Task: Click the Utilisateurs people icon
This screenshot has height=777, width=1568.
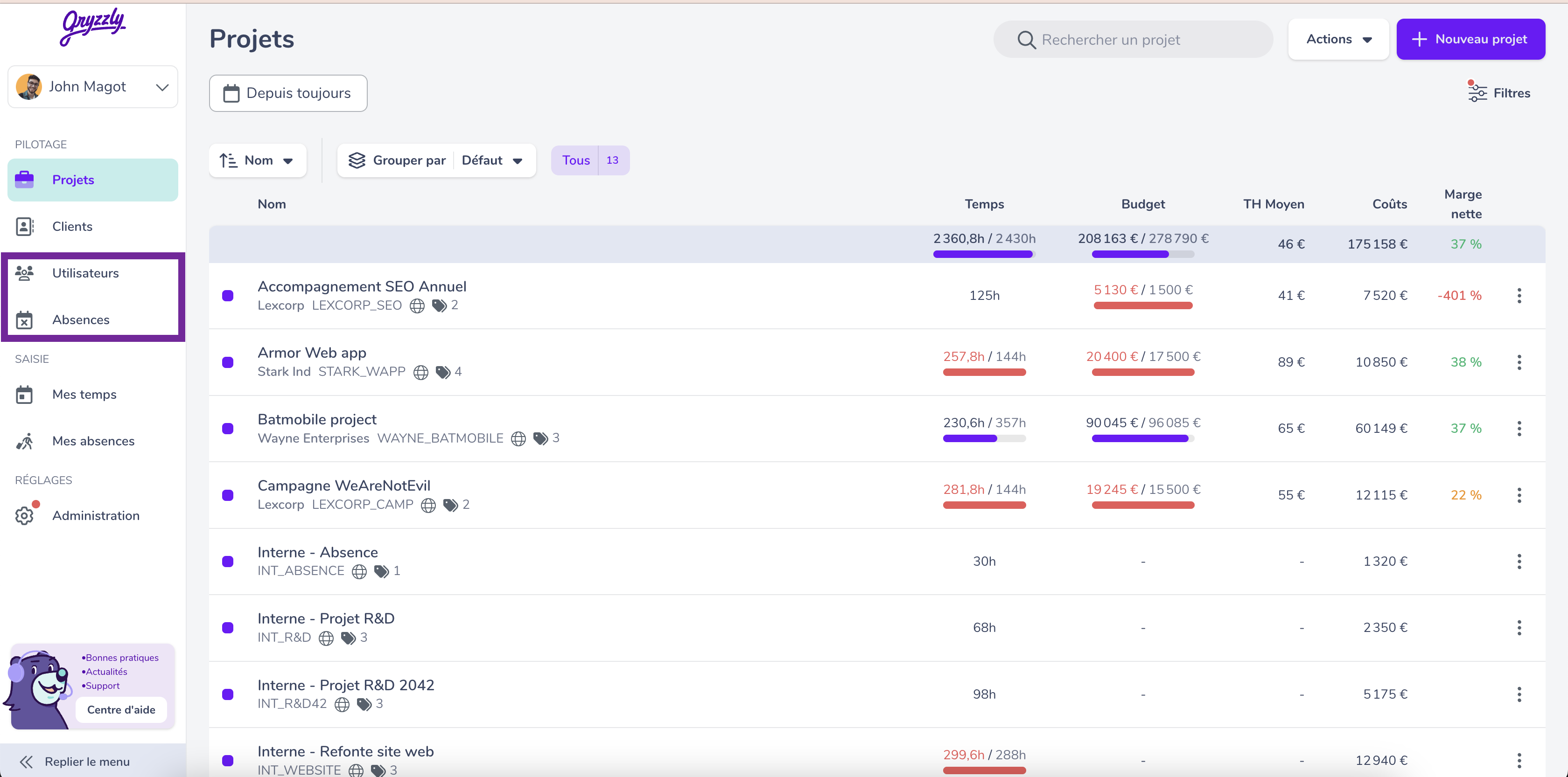Action: (24, 273)
